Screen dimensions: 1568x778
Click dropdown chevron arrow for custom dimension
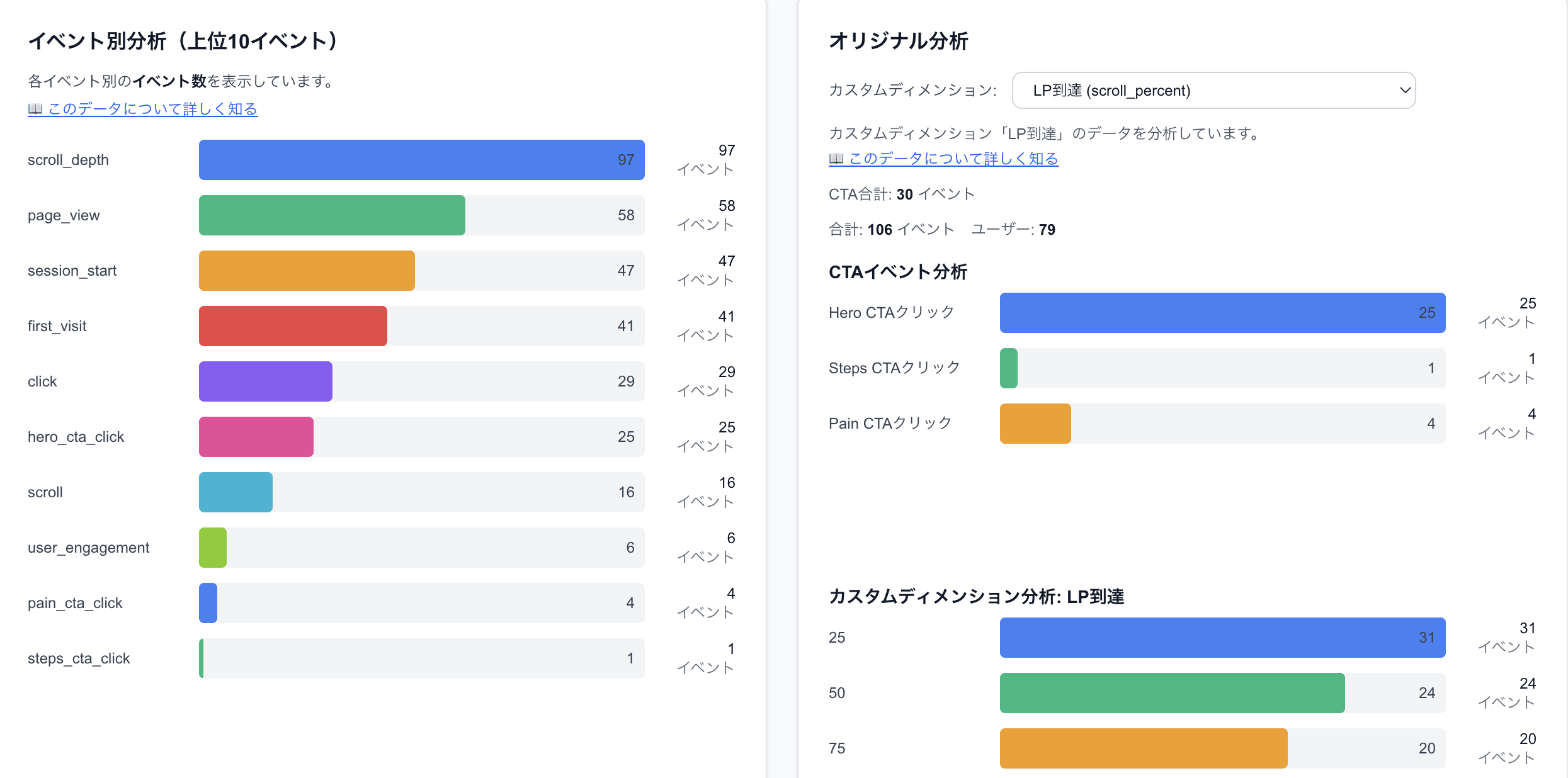click(1404, 91)
